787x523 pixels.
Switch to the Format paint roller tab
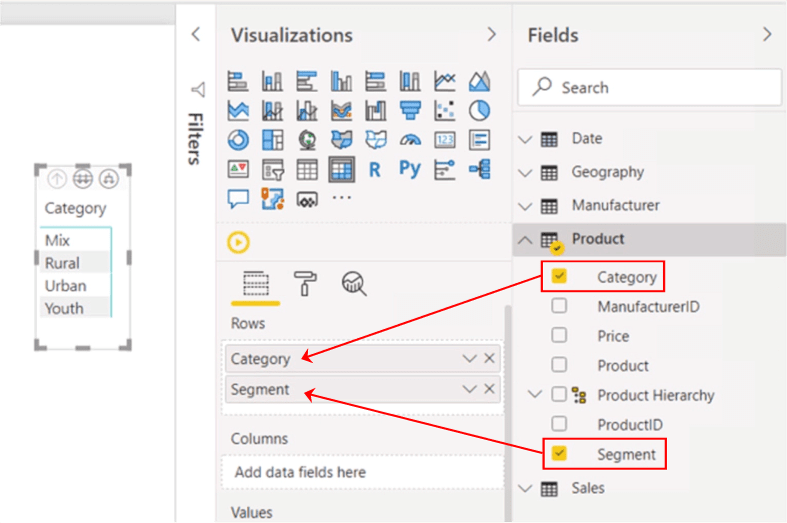pos(305,284)
